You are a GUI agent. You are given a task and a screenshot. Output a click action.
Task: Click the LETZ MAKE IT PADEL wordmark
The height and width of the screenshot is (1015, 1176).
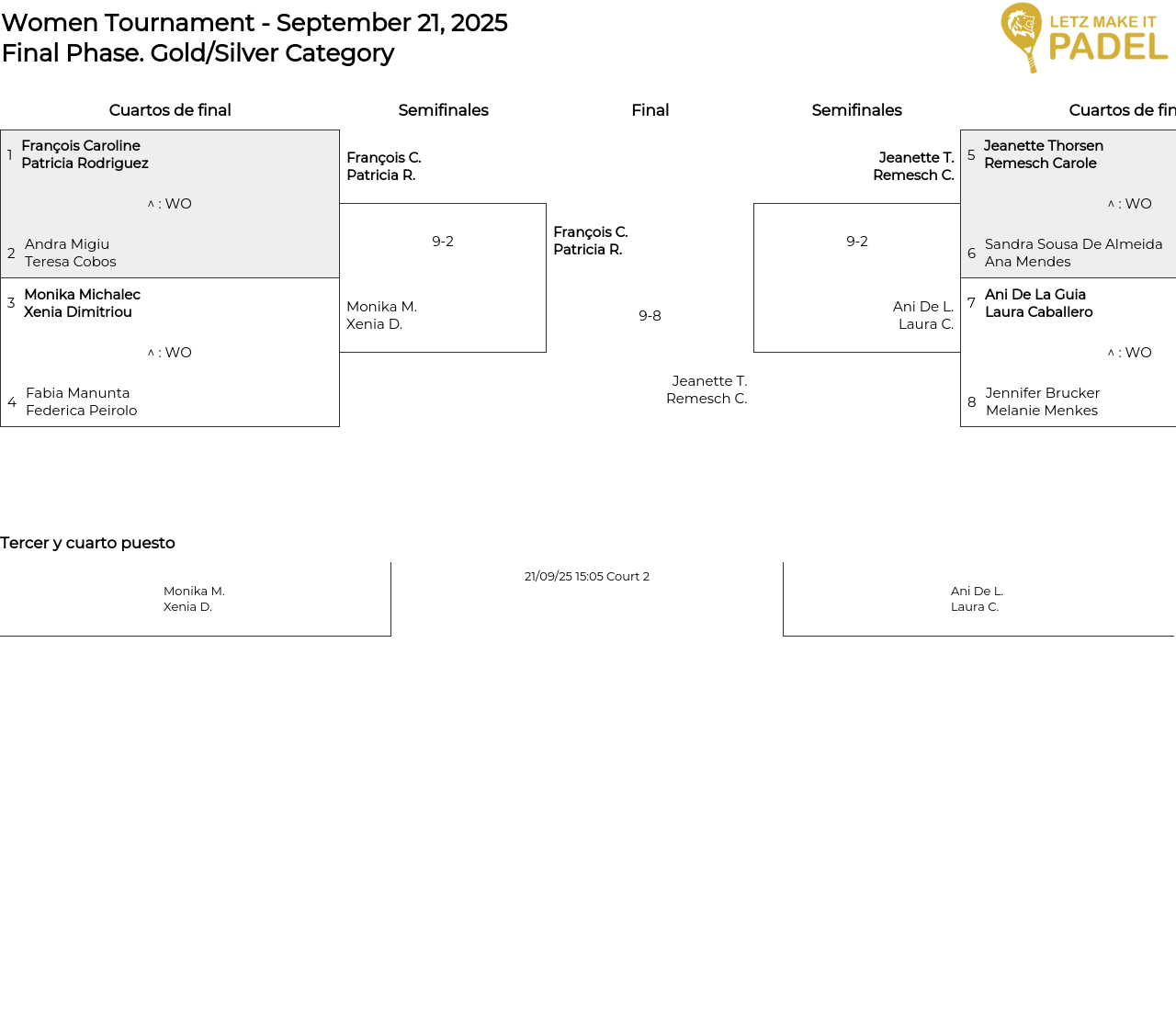pyautogui.click(x=1107, y=39)
